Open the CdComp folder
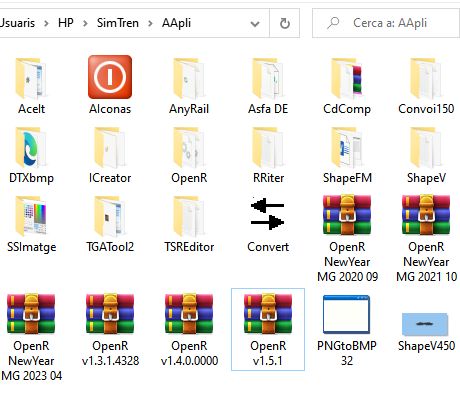The image size is (460, 396). pyautogui.click(x=346, y=79)
